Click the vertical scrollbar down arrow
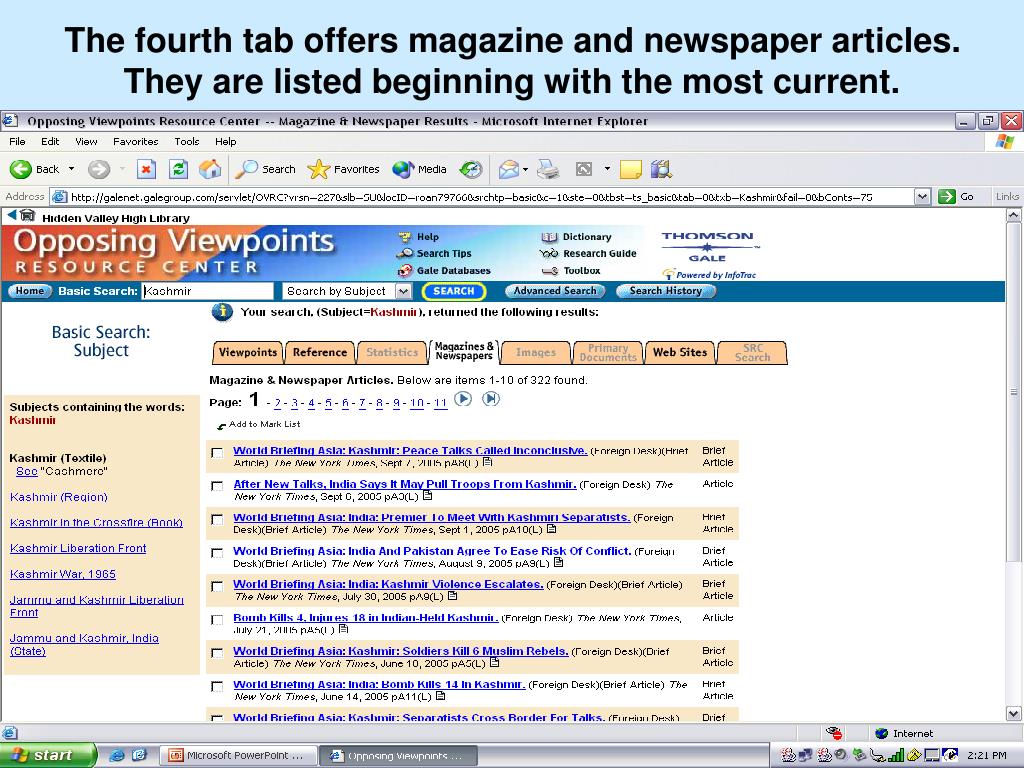This screenshot has width=1024, height=768. click(x=1014, y=714)
